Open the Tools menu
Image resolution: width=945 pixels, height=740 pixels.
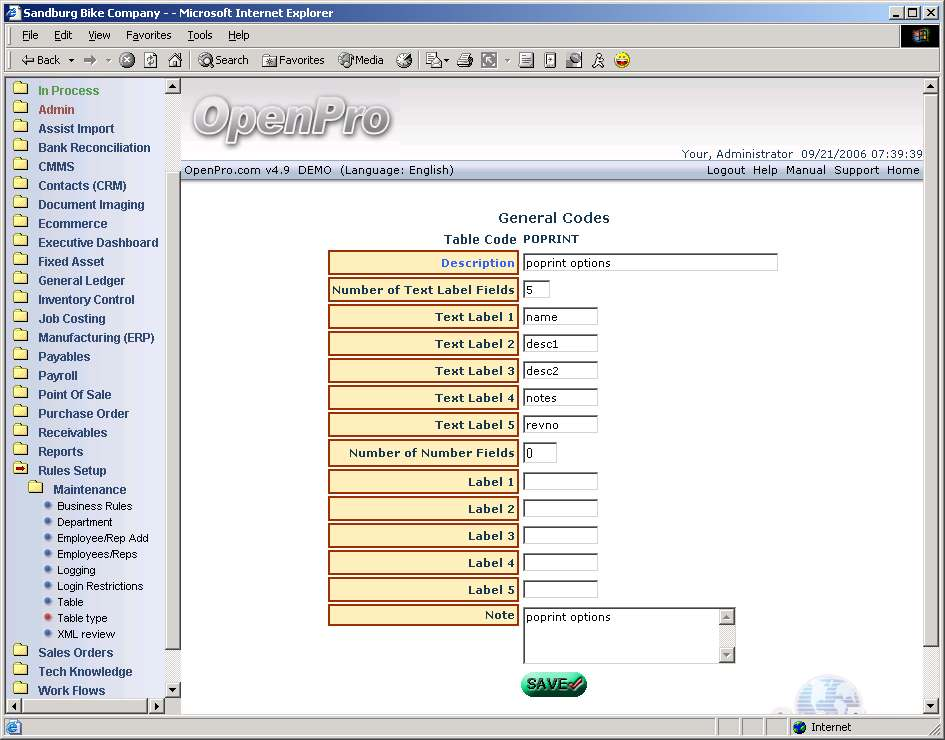tap(200, 35)
